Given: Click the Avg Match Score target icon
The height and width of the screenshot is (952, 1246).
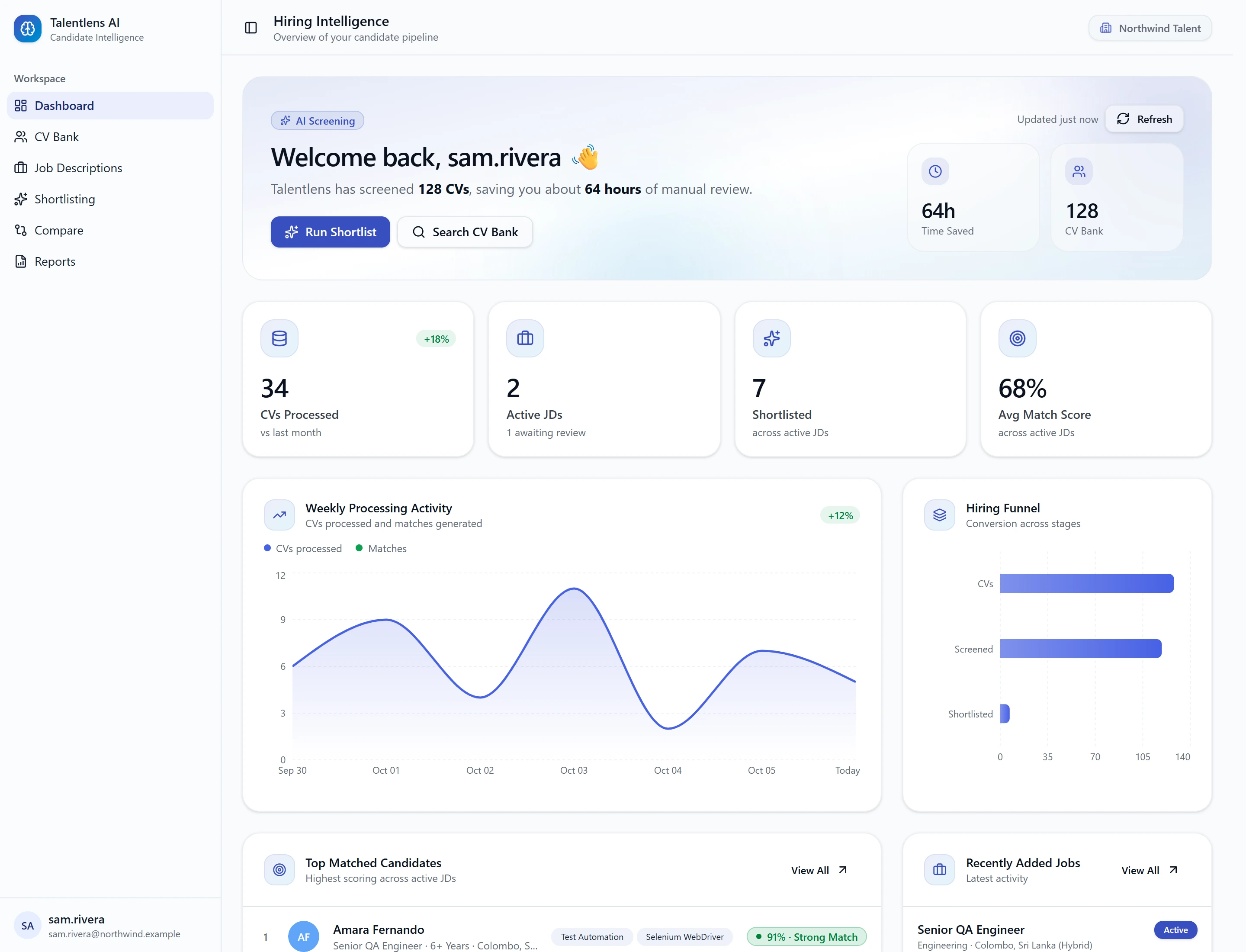Looking at the screenshot, I should pyautogui.click(x=1017, y=338).
